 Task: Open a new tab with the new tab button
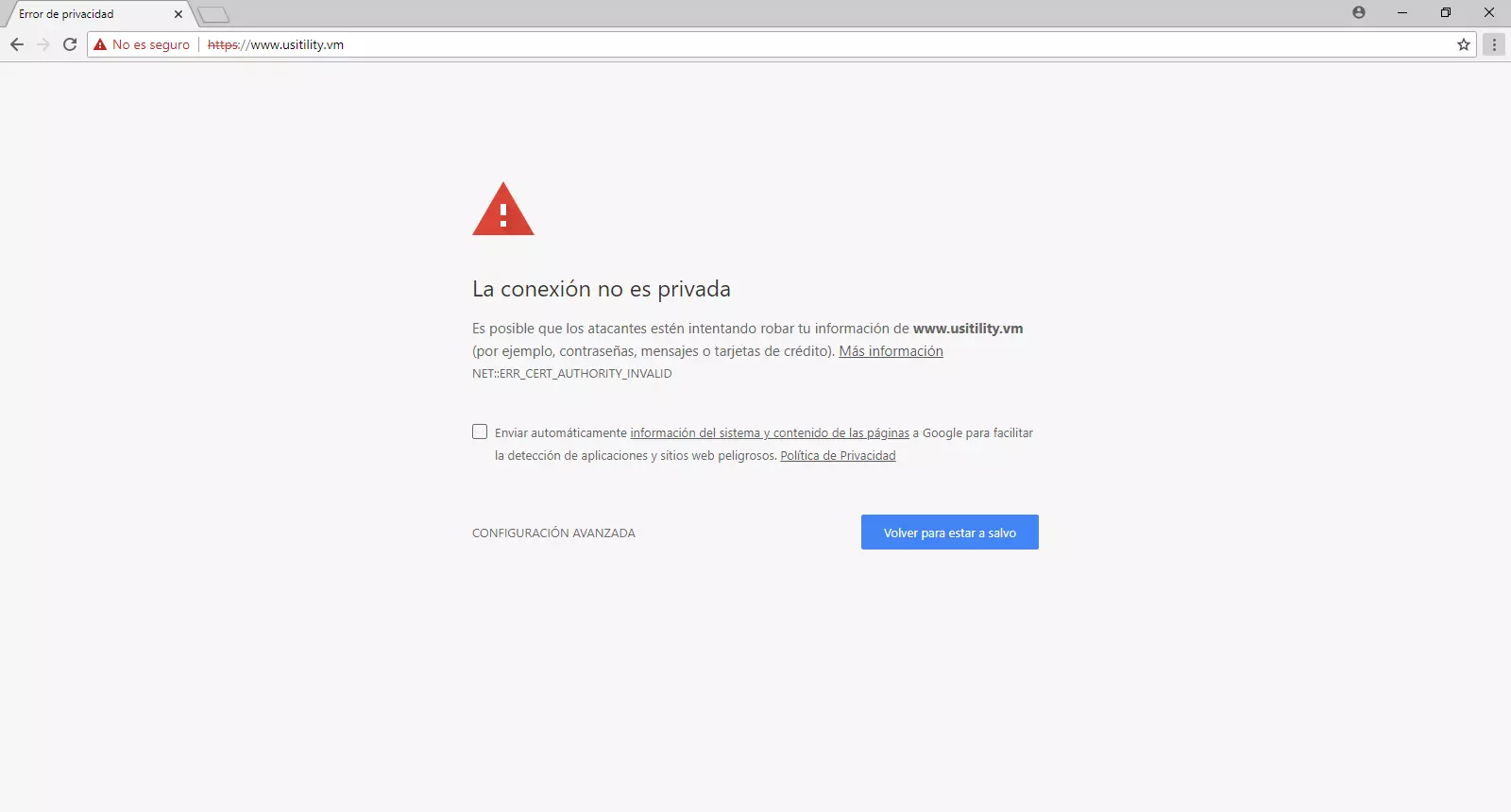click(x=213, y=14)
